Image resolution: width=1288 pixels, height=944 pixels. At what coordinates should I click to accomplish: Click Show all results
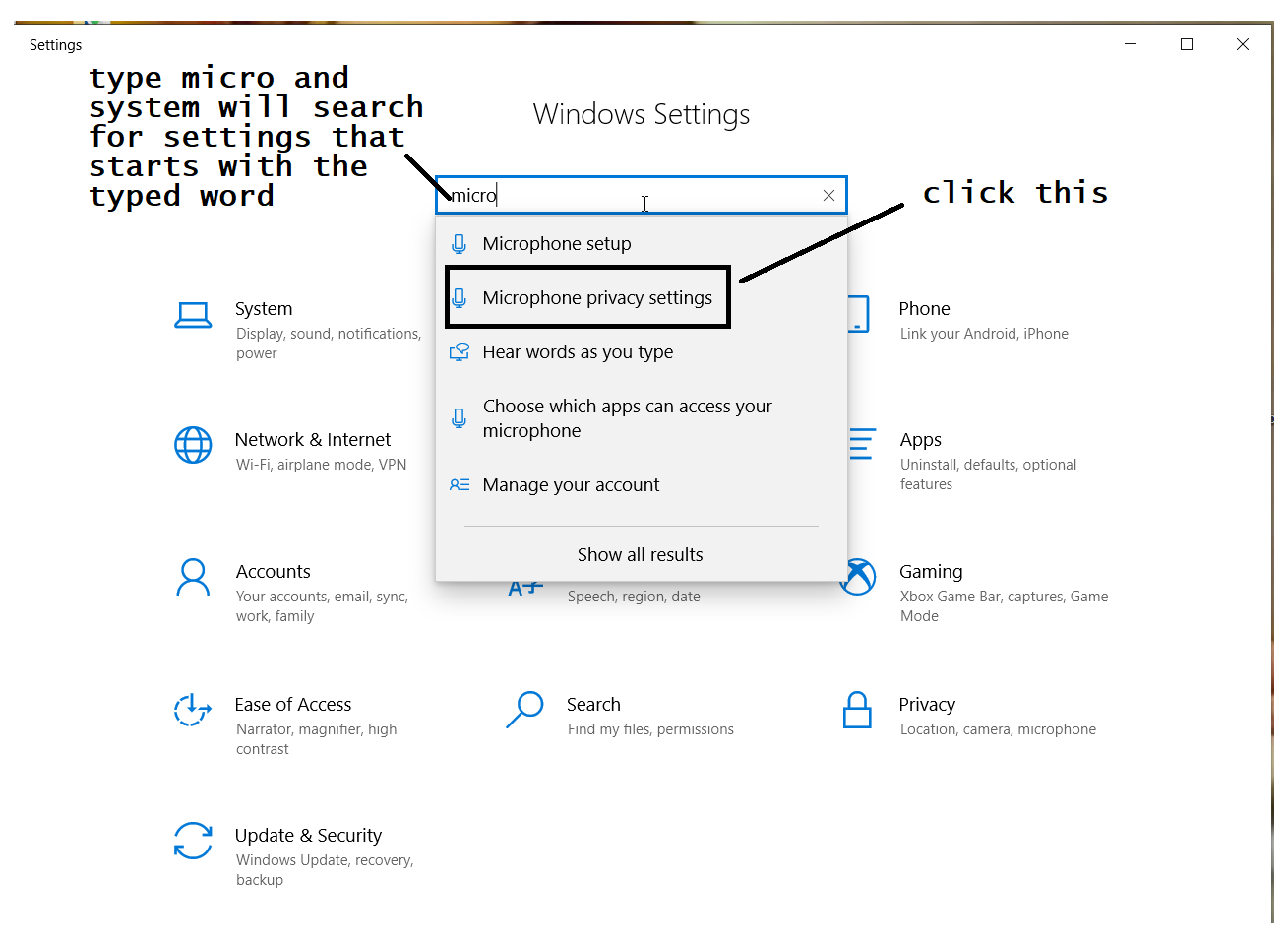click(x=640, y=554)
